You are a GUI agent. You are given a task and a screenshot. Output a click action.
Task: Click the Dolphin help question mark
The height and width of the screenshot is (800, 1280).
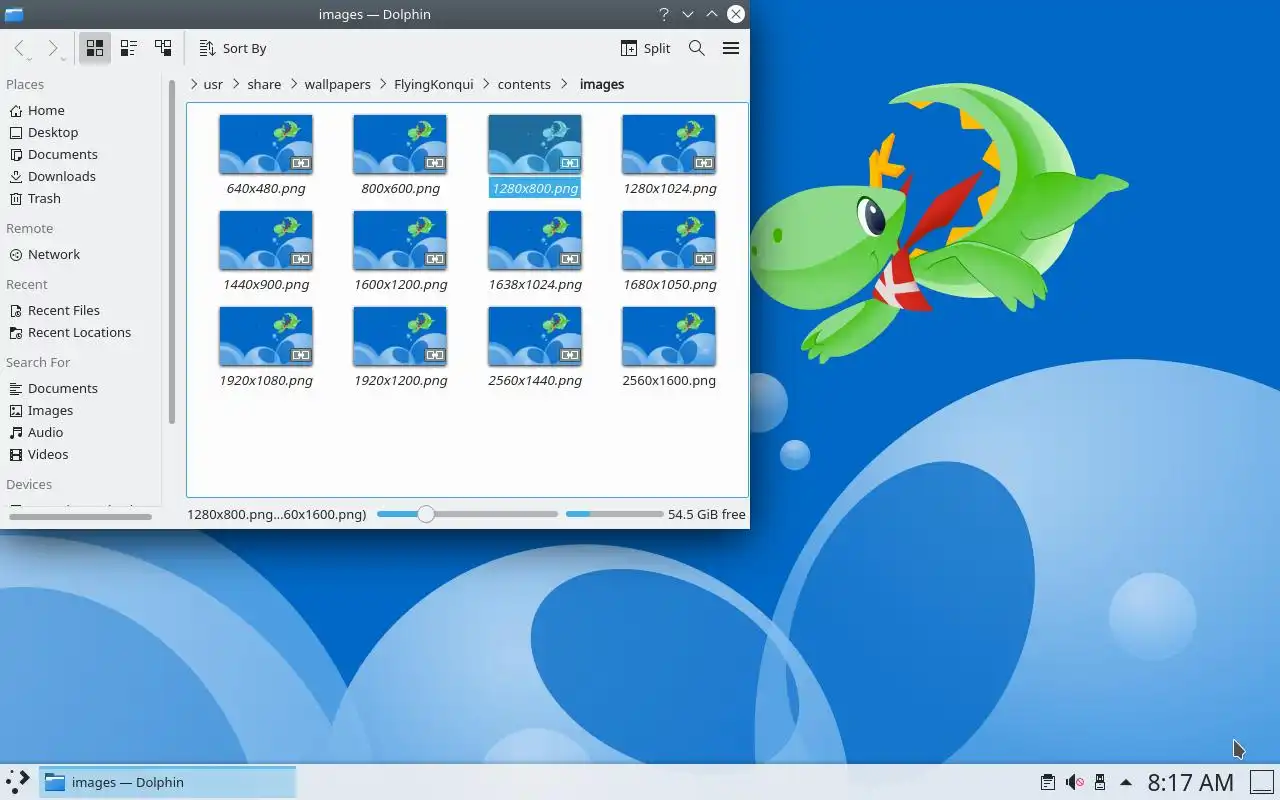pyautogui.click(x=664, y=14)
